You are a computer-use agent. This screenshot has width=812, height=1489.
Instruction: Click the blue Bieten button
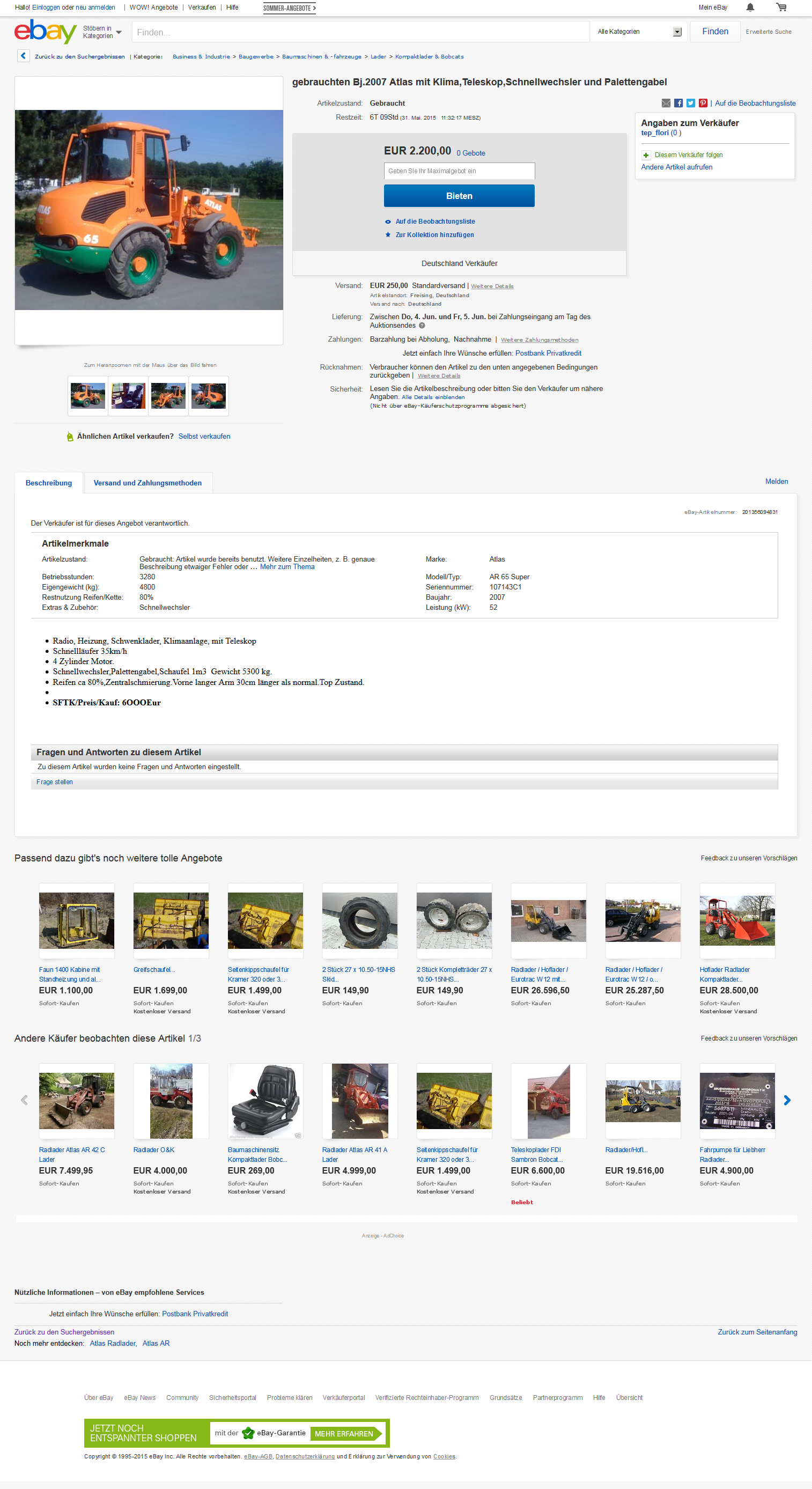point(459,196)
